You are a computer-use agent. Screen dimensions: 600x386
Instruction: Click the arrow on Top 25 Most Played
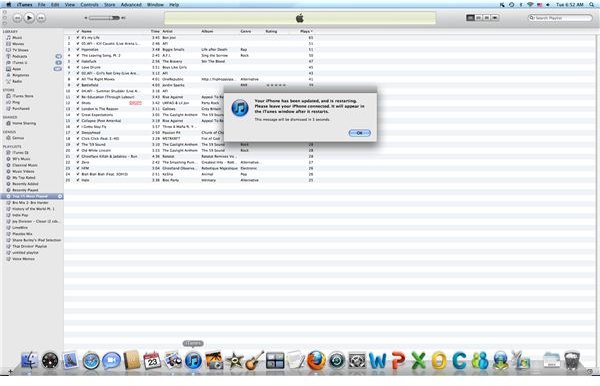click(x=60, y=196)
